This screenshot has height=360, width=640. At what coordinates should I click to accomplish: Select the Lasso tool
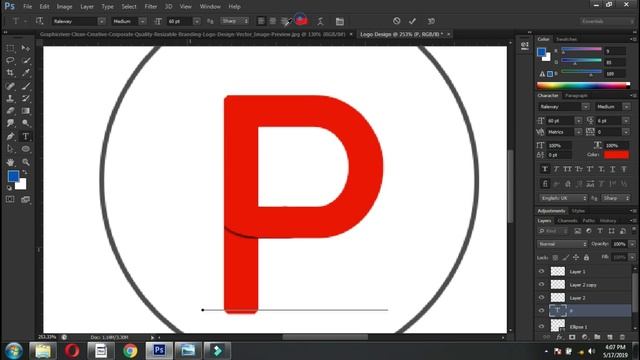click(10, 60)
